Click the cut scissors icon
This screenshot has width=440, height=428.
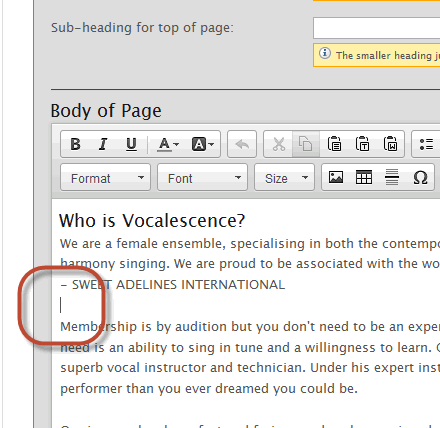[x=278, y=144]
